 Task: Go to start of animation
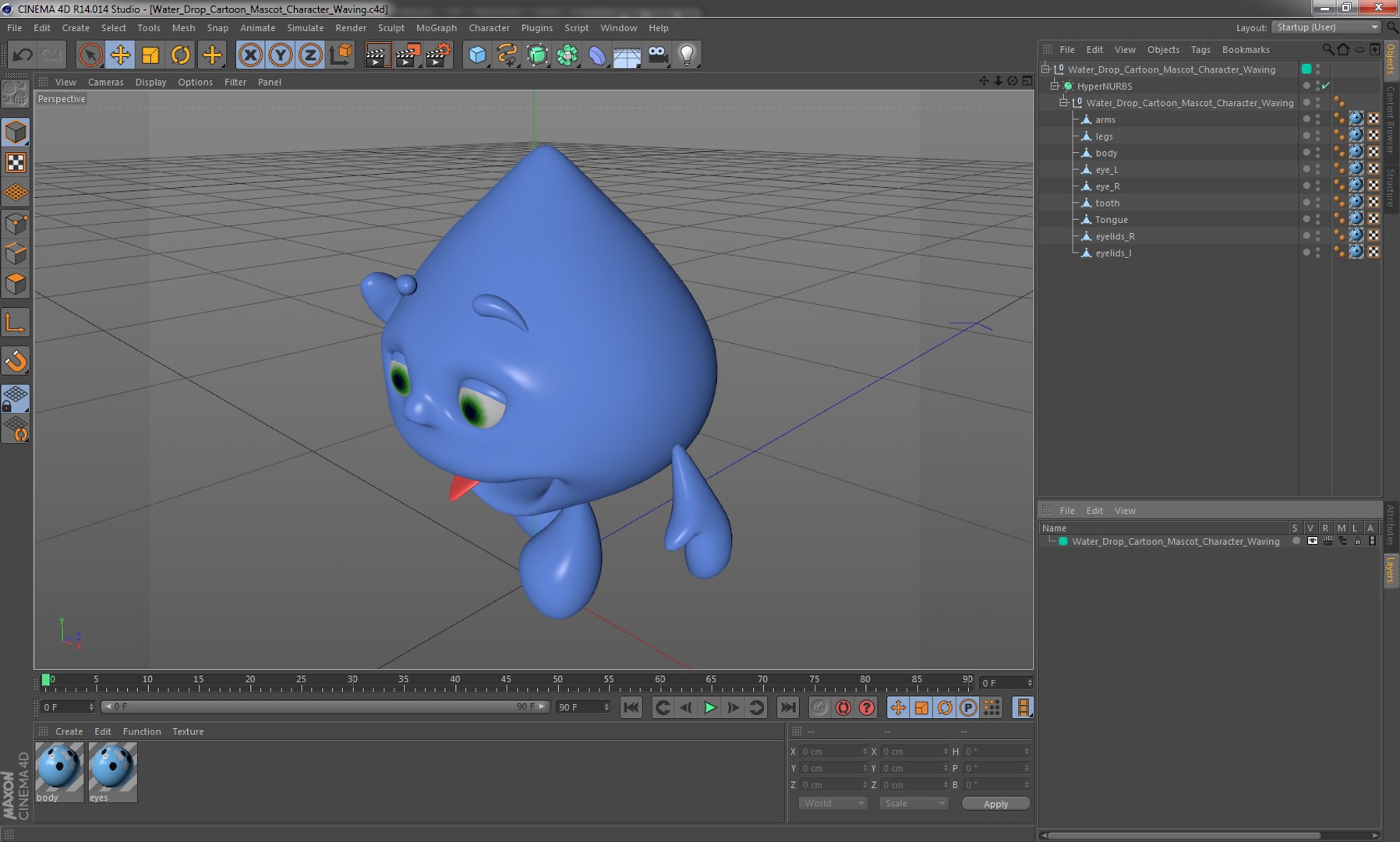point(631,707)
